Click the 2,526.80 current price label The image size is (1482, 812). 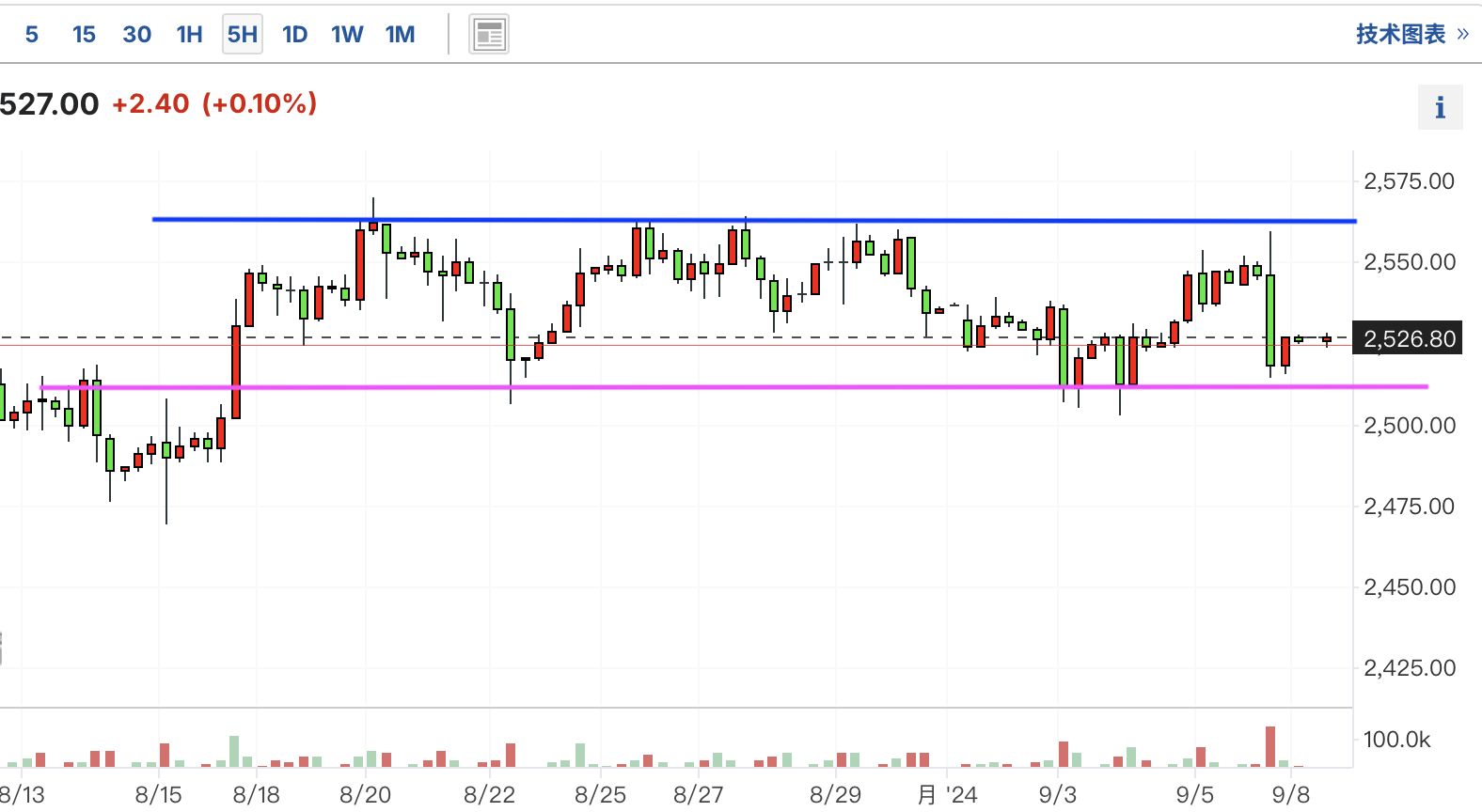point(1409,338)
